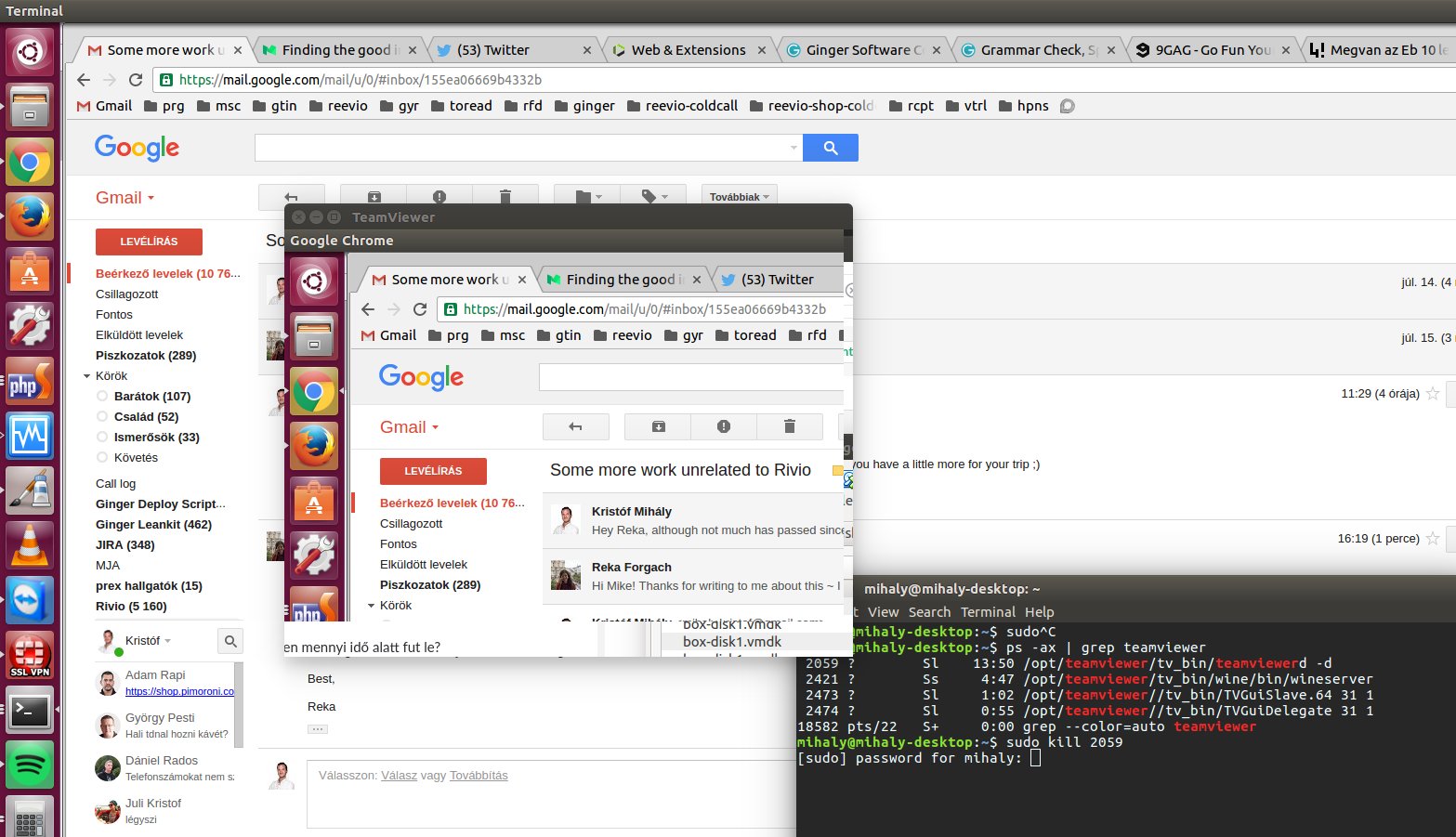
Task: Switch to the (53) Twitter tab
Action: [513, 50]
